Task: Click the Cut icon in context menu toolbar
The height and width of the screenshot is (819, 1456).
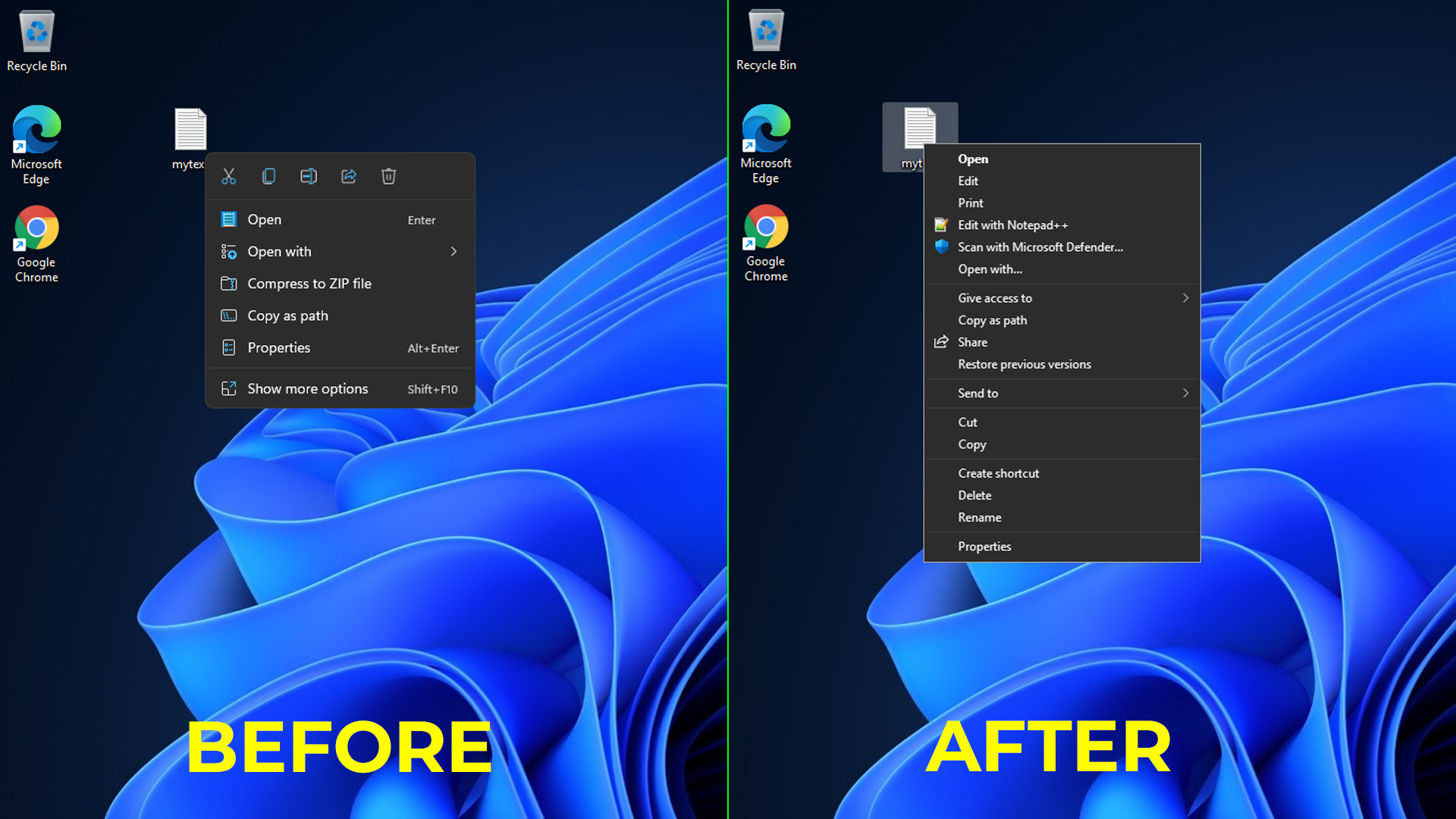Action: [228, 176]
